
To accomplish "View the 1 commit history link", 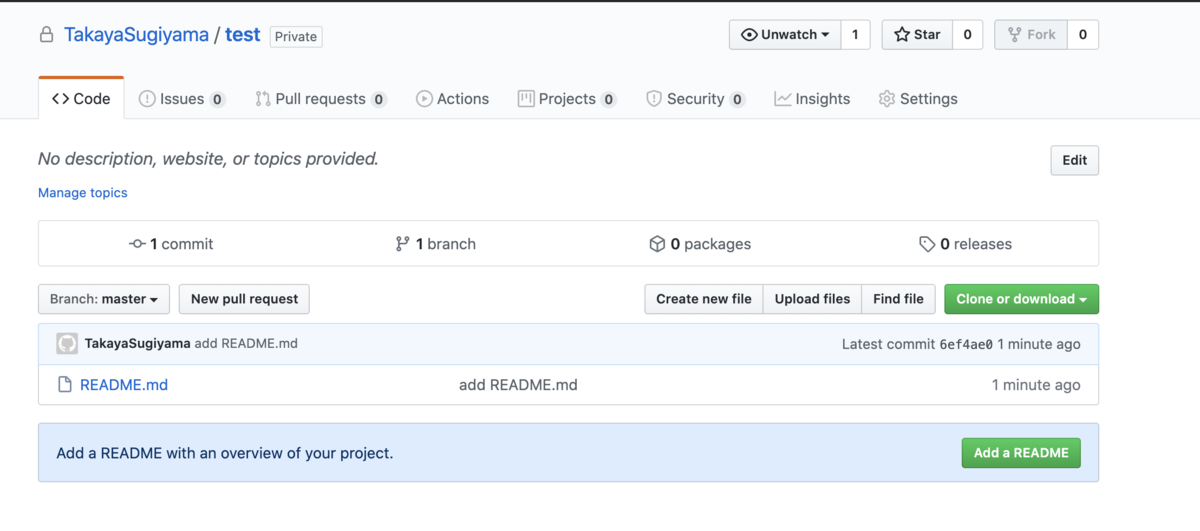I will tap(172, 244).
